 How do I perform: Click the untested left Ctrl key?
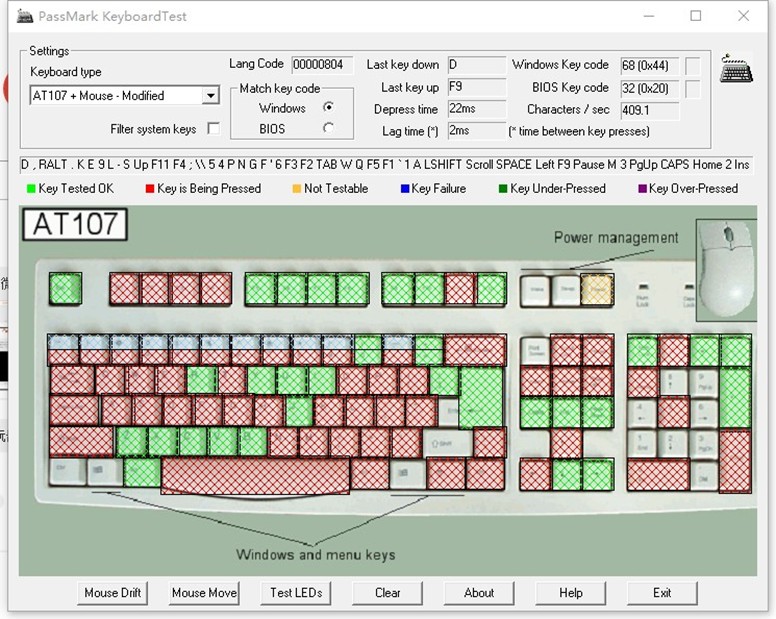(67, 473)
